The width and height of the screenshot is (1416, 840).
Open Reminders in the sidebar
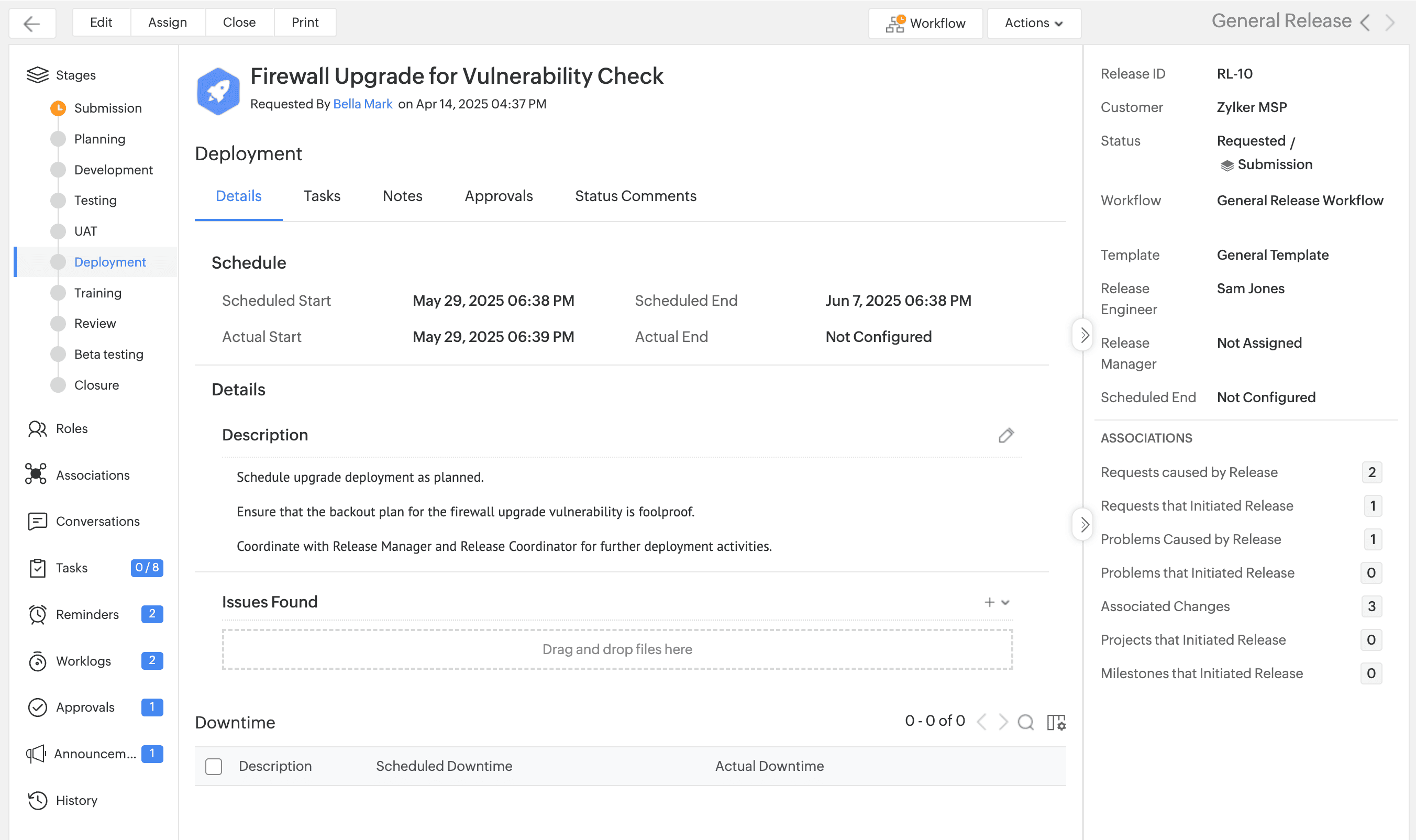pos(87,614)
